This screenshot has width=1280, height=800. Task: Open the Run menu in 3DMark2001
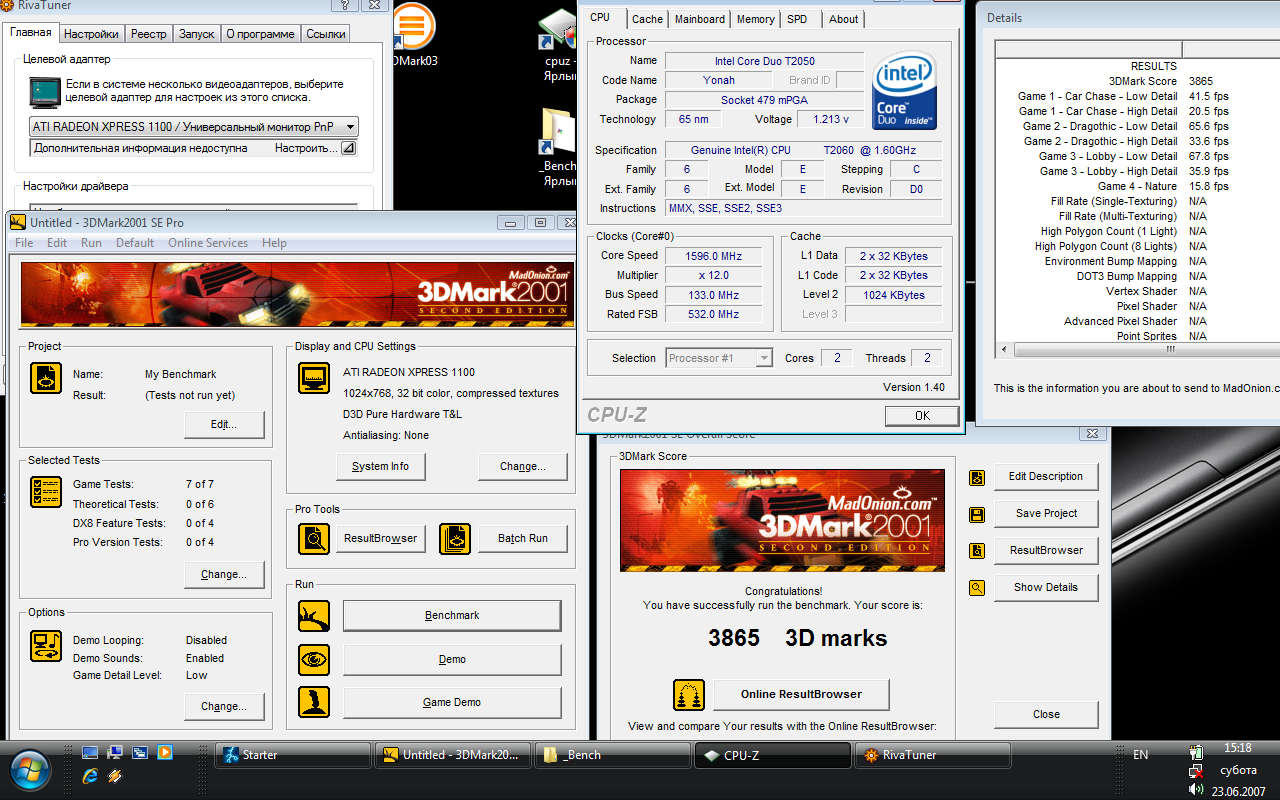(x=91, y=243)
